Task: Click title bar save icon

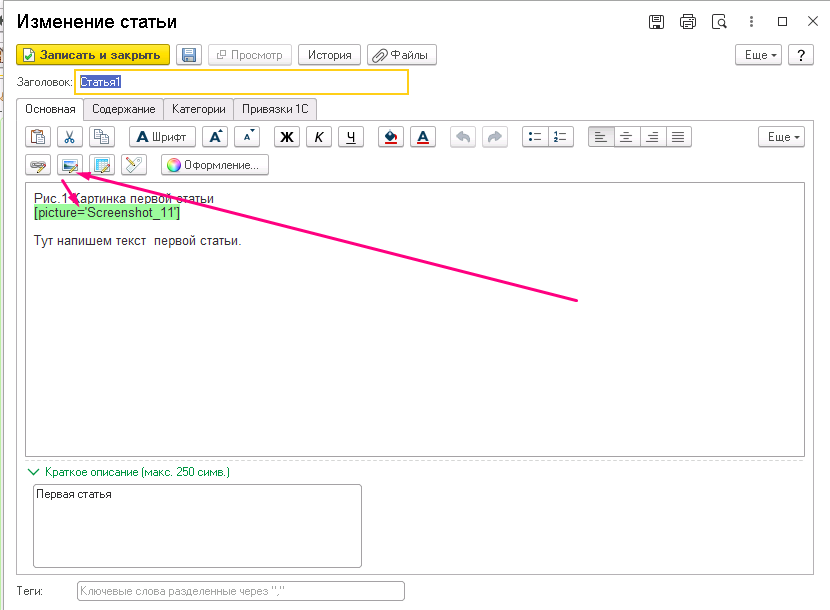Action: [656, 22]
